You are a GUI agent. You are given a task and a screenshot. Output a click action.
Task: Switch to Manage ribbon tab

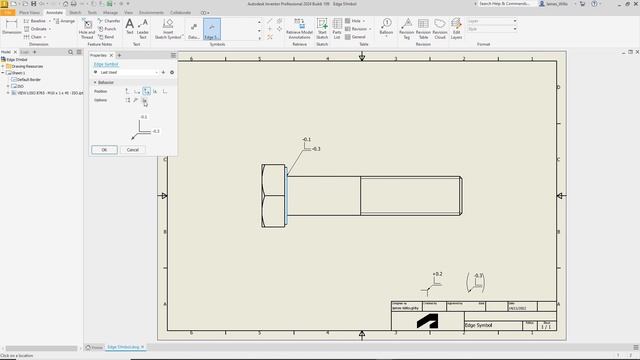(110, 13)
